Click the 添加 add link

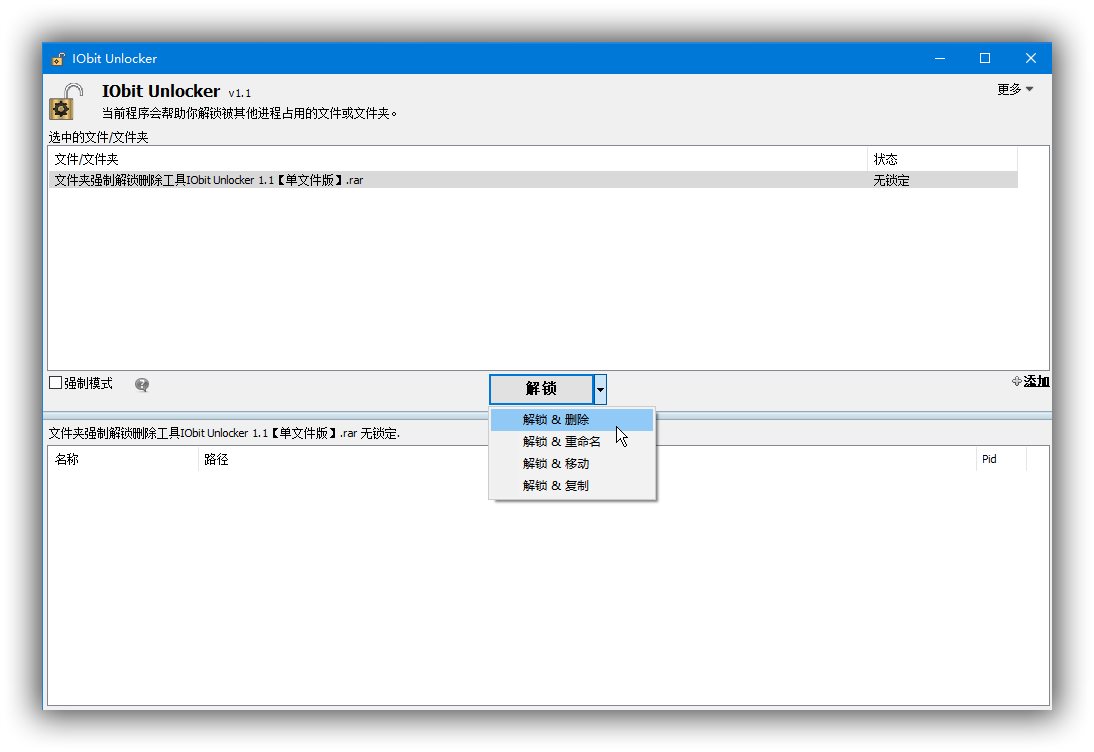point(1031,381)
